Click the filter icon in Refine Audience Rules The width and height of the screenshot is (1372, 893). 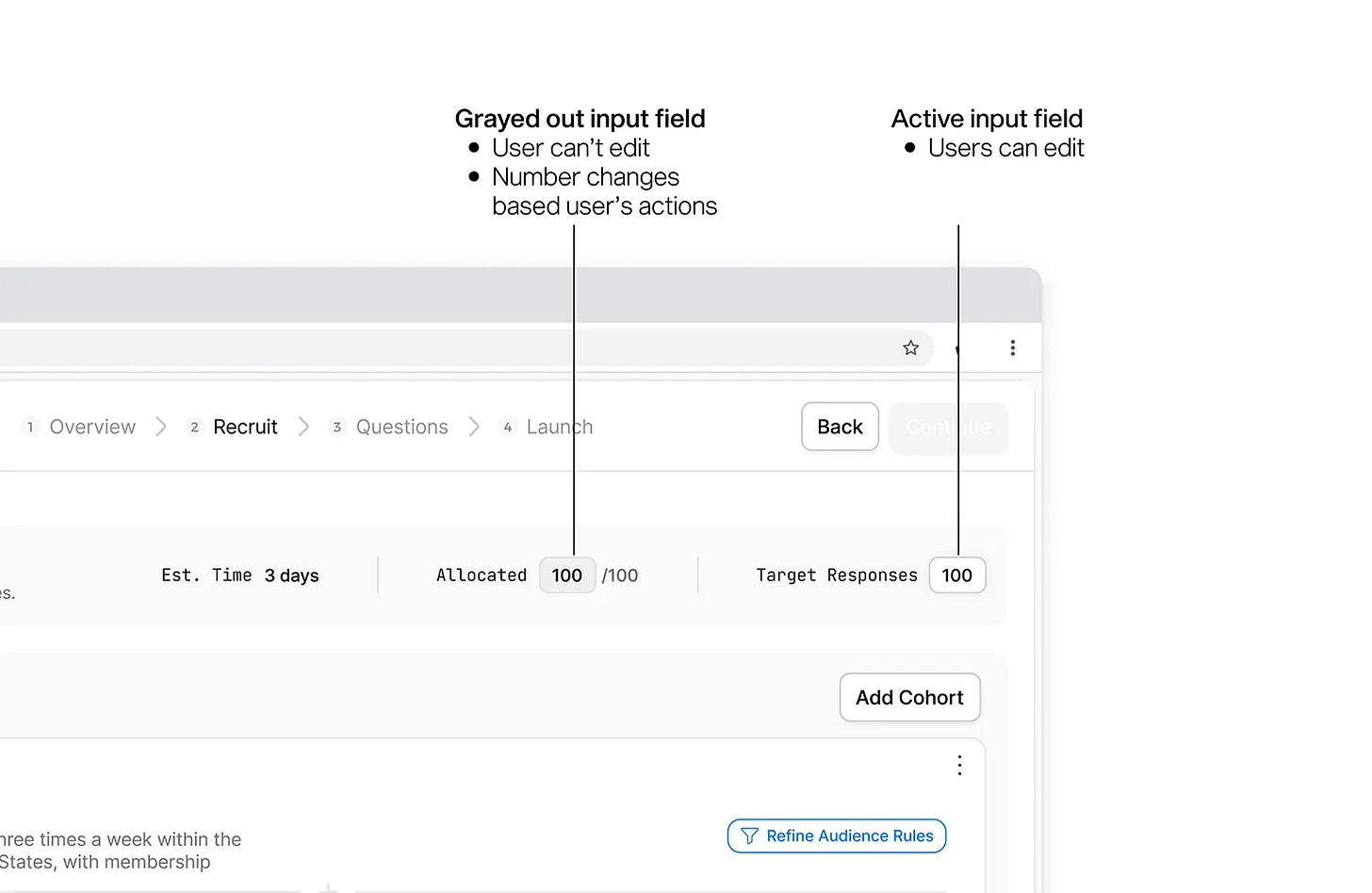click(750, 836)
